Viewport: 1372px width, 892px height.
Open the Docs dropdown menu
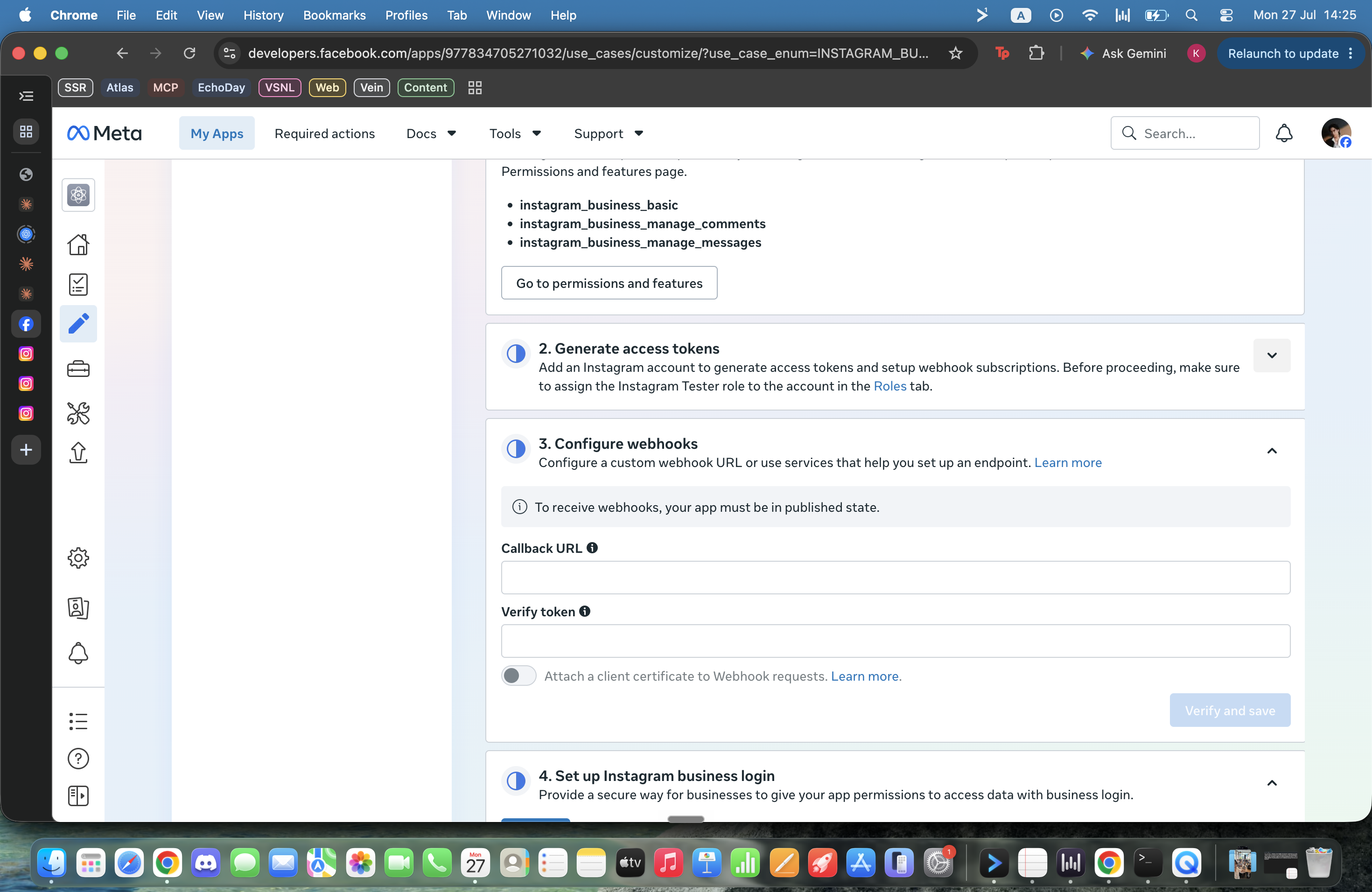tap(431, 134)
